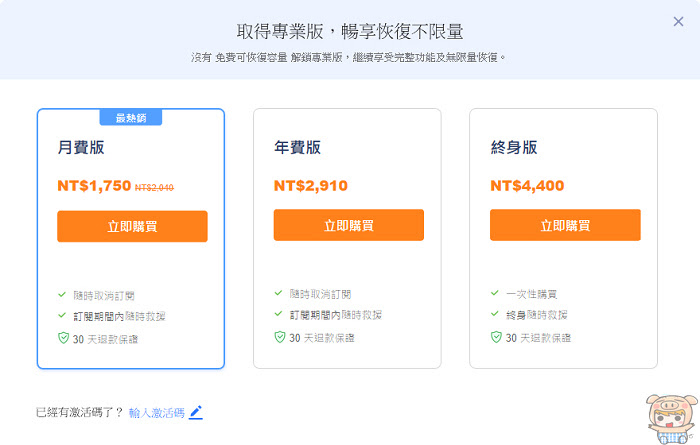Buy the monthly plan (月費版) now
The width and height of the screenshot is (700, 445).
[x=132, y=226]
